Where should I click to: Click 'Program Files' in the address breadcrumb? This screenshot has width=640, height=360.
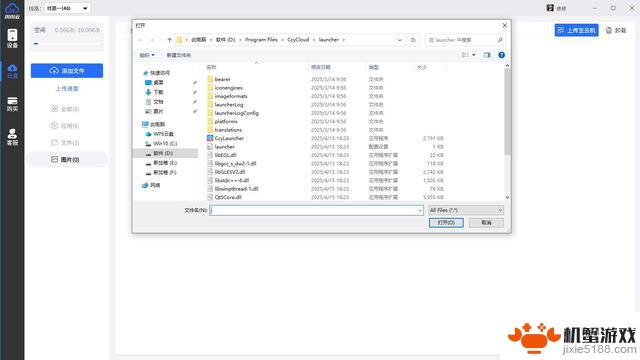261,40
